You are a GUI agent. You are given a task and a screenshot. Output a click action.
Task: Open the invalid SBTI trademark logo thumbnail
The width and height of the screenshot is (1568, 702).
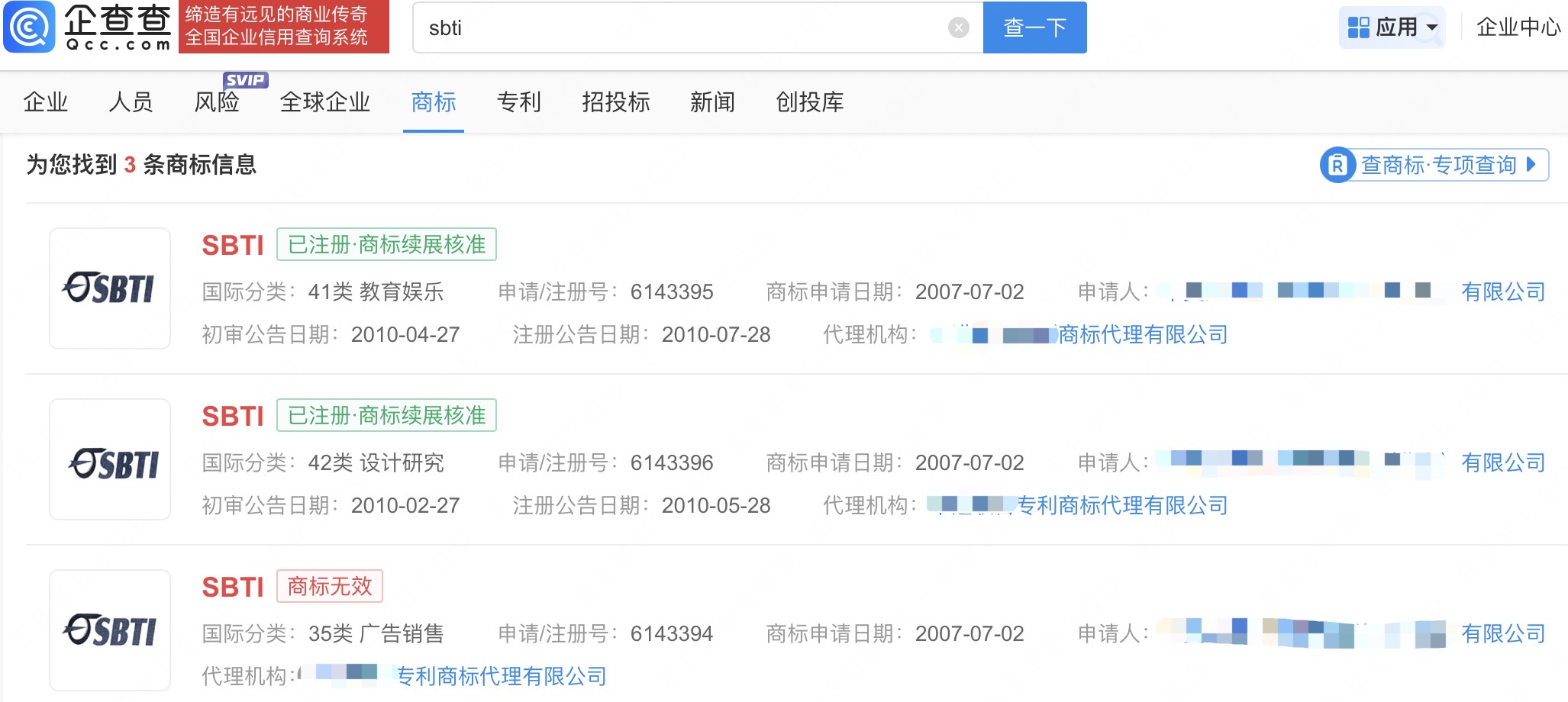(x=110, y=630)
